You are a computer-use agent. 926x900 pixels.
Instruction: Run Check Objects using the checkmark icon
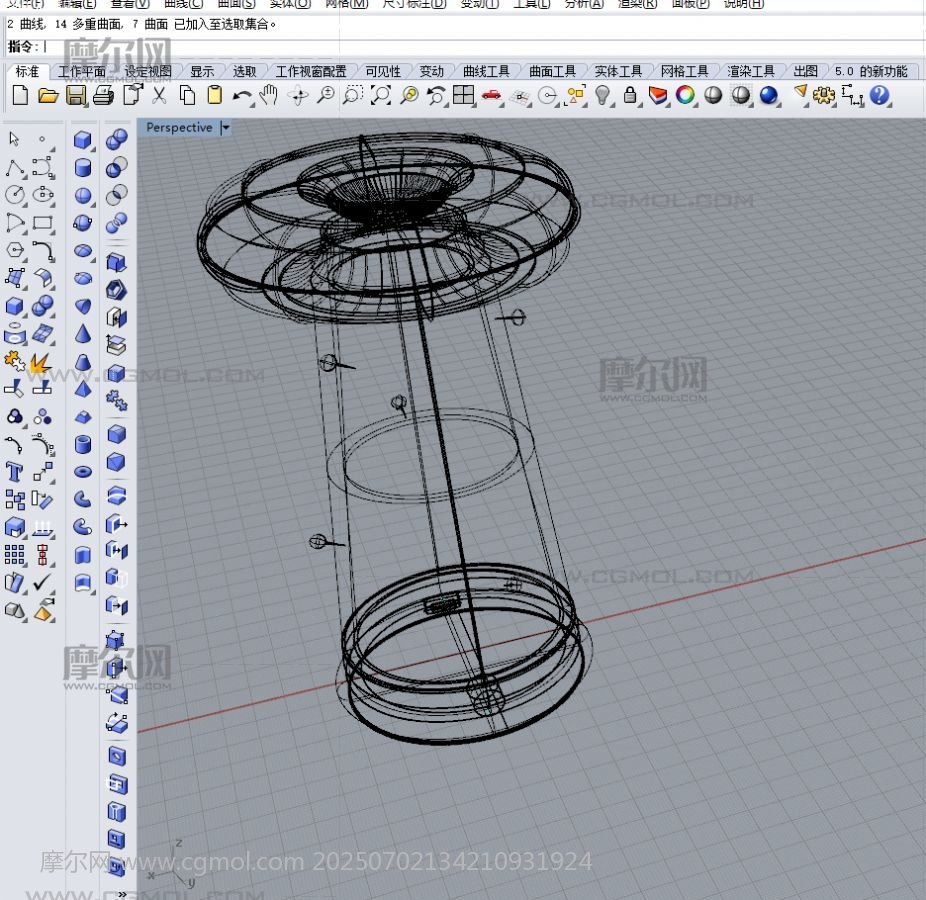tap(42, 583)
